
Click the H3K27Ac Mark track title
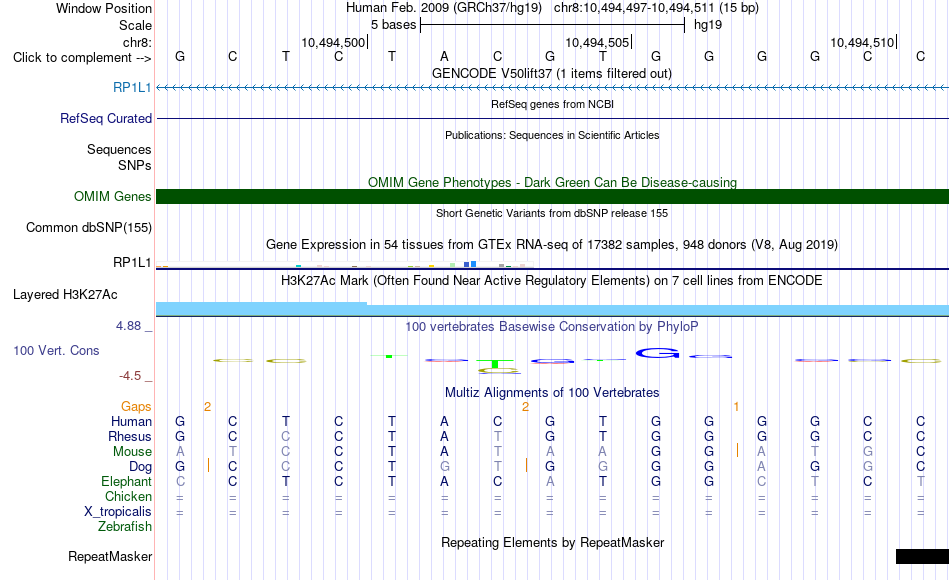551,281
